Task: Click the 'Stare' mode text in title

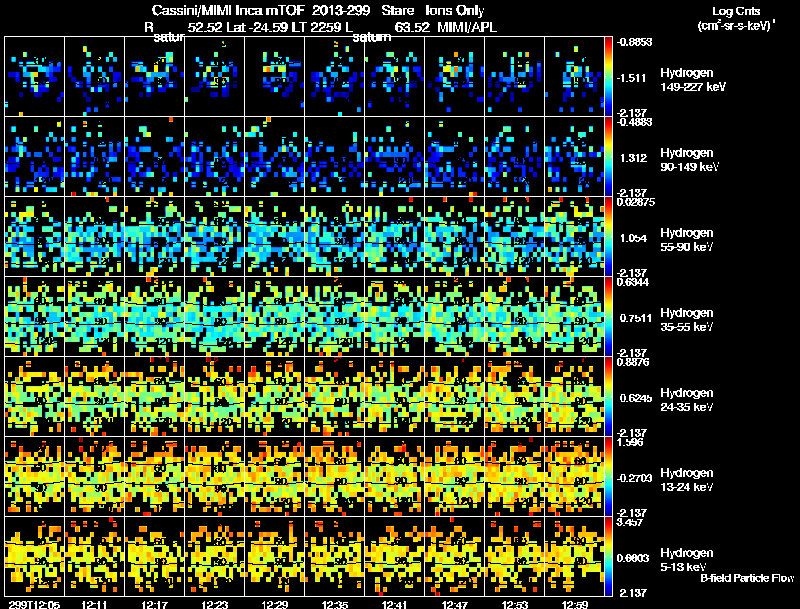Action: coord(398,10)
